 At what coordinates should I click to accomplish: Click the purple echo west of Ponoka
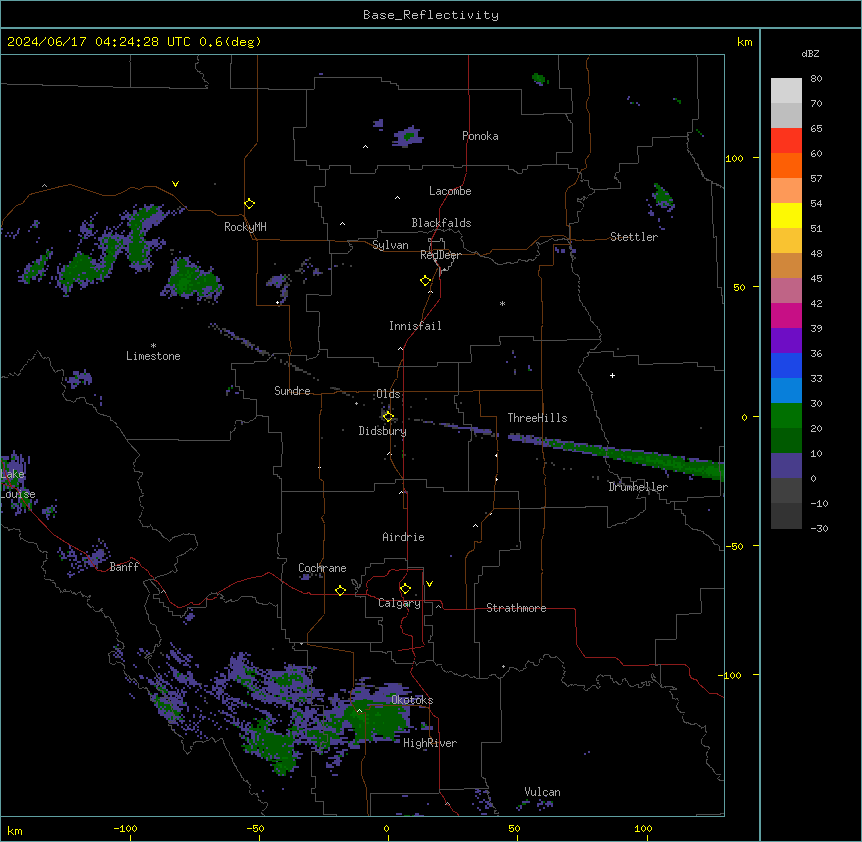point(407,136)
